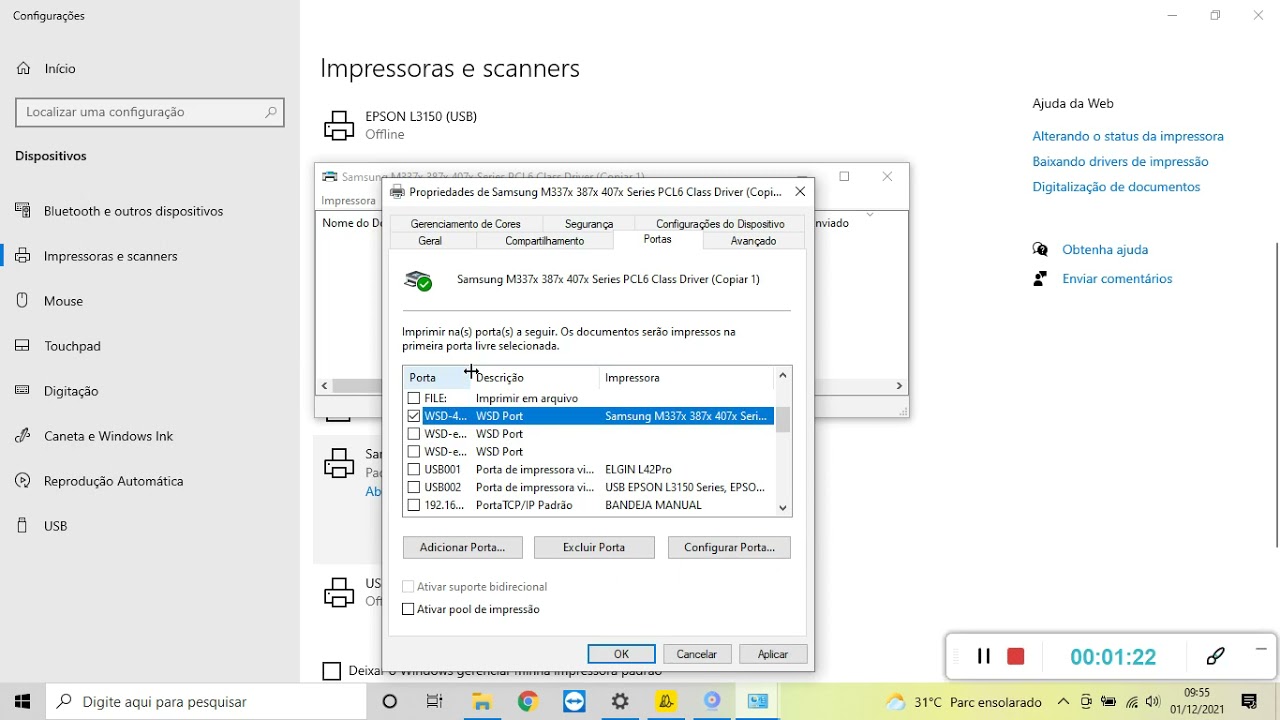Select the EPSON L3150 (USB) printer icon
The height and width of the screenshot is (720, 1280).
[x=339, y=126]
